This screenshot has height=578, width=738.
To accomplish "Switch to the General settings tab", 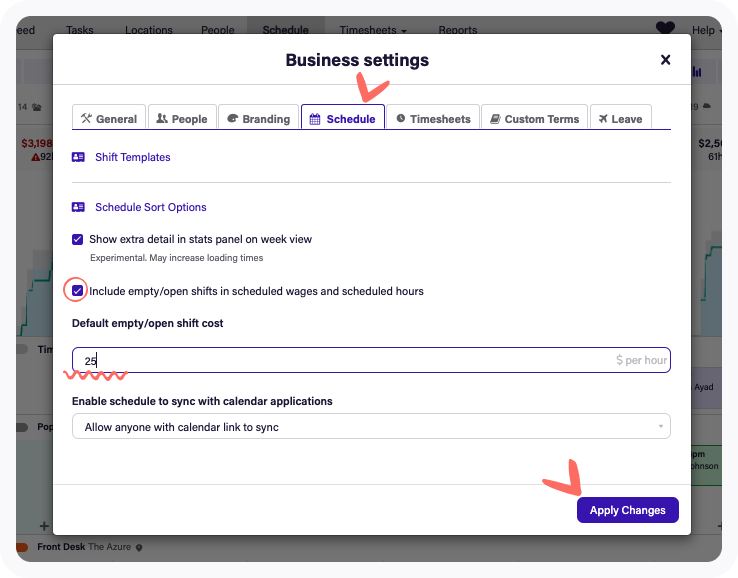I will pos(109,118).
